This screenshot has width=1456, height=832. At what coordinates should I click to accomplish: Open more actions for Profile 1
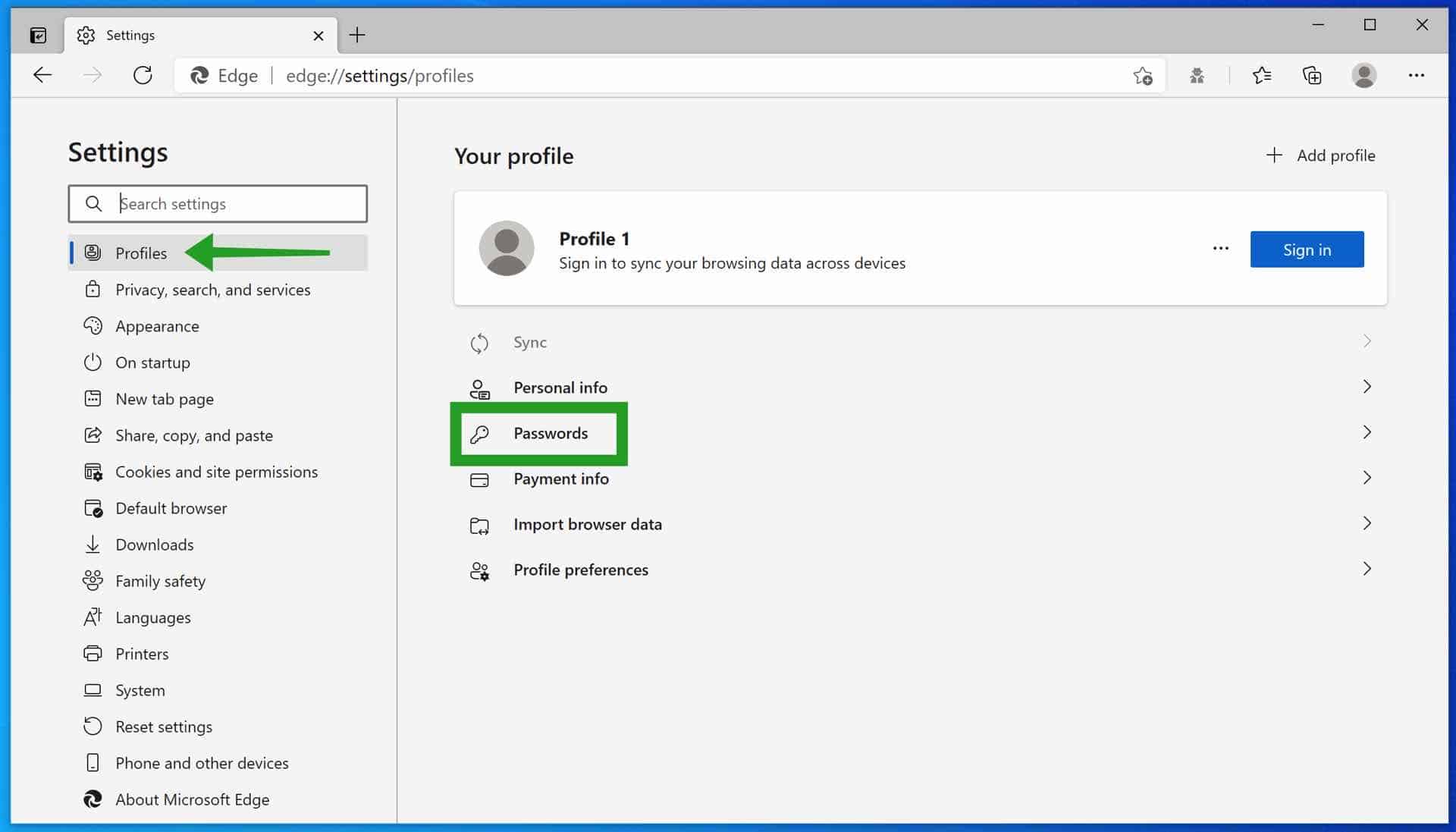(x=1220, y=249)
